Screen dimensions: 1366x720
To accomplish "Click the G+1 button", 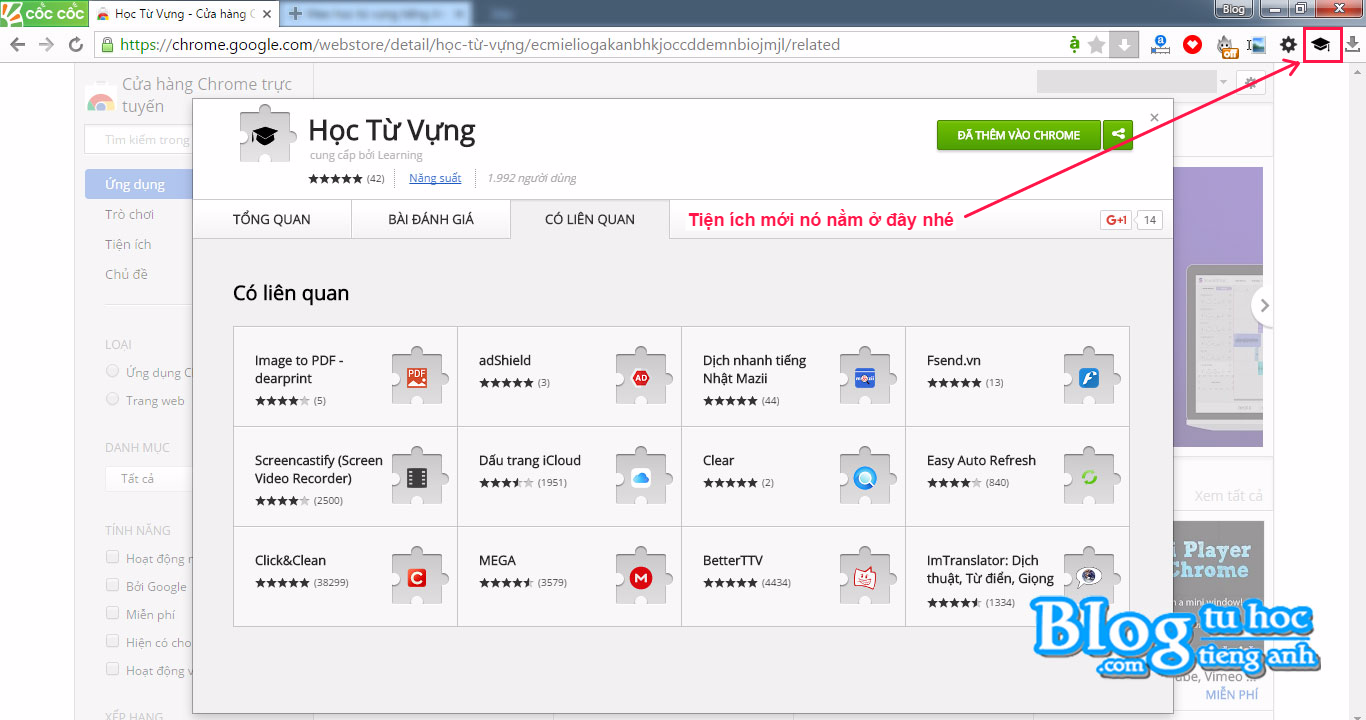I will [1116, 220].
